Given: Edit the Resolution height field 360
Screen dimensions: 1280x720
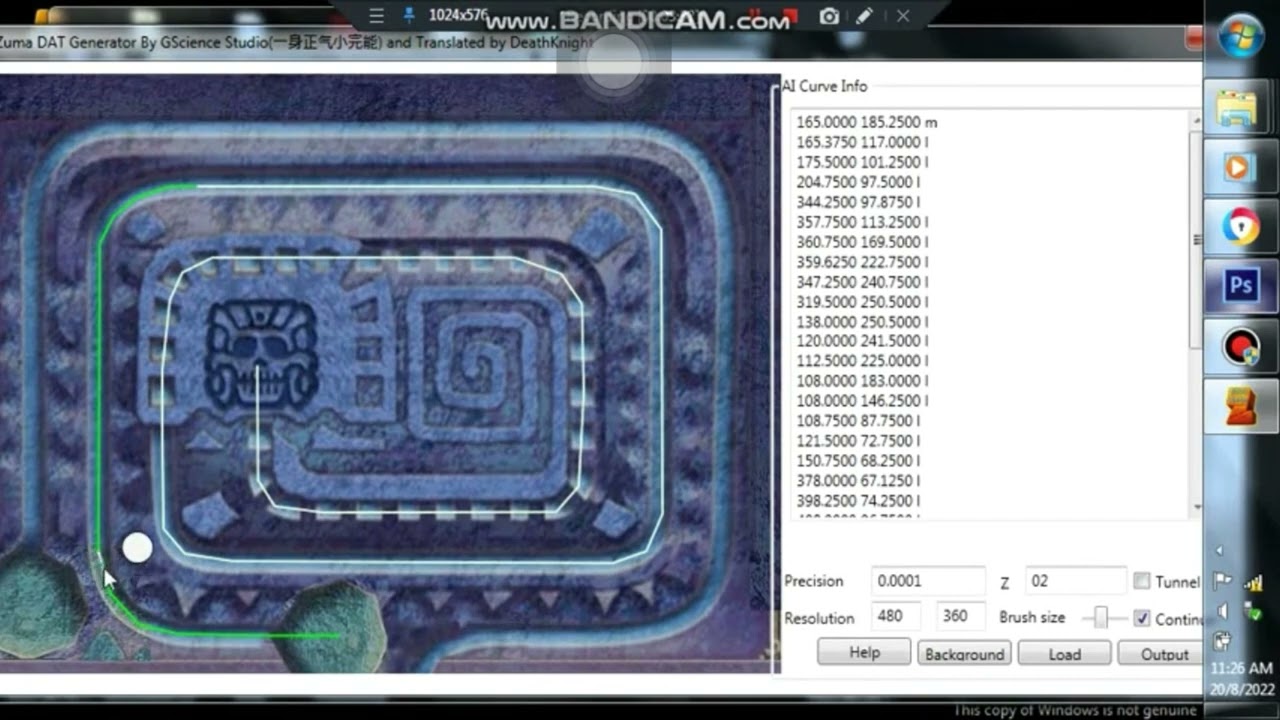Looking at the screenshot, I should [959, 616].
